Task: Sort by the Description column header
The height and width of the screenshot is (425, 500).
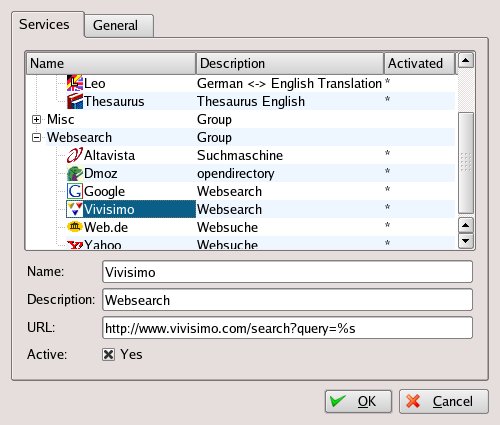Action: (x=290, y=63)
